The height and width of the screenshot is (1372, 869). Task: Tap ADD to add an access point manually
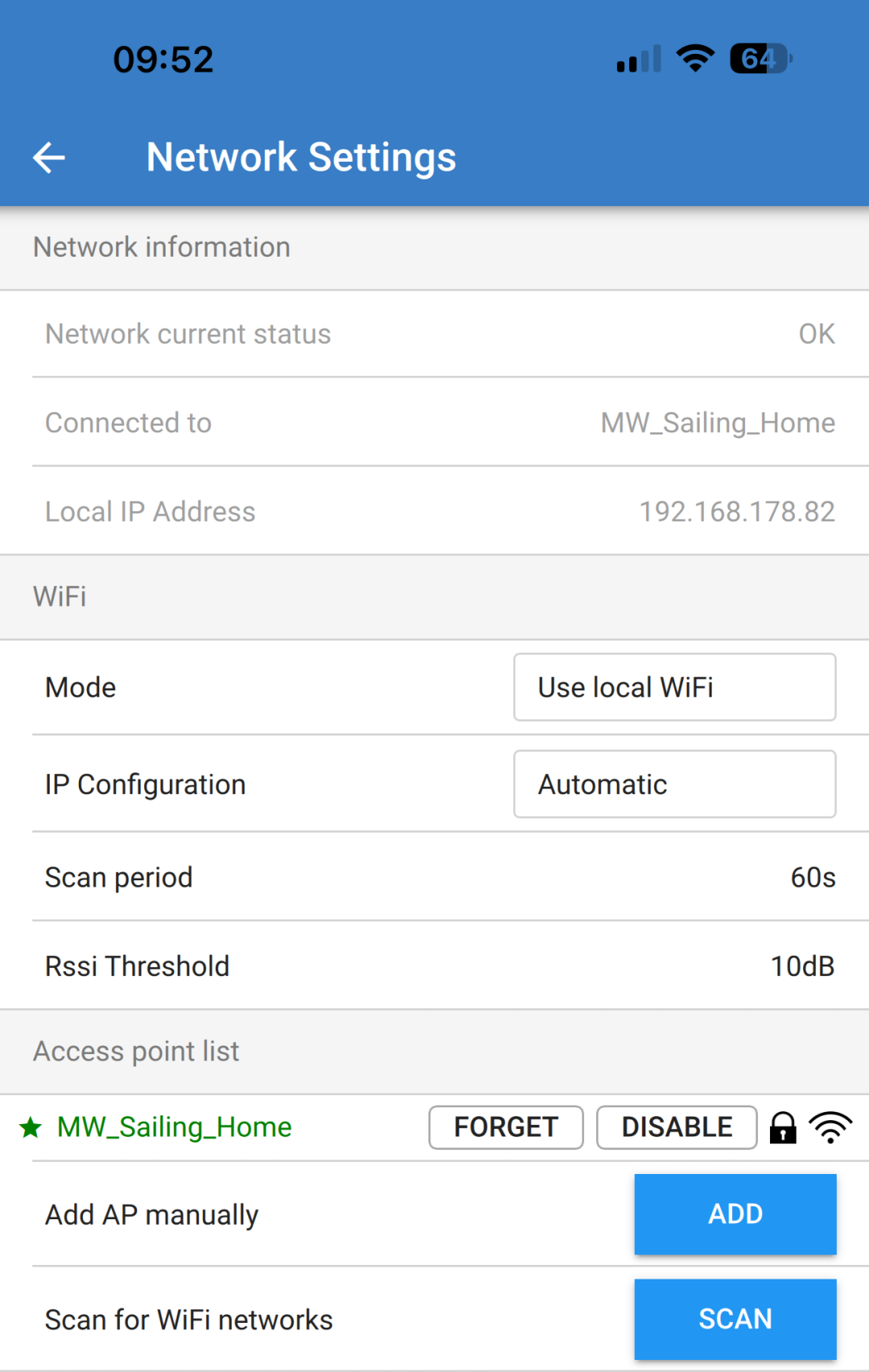(x=734, y=1214)
